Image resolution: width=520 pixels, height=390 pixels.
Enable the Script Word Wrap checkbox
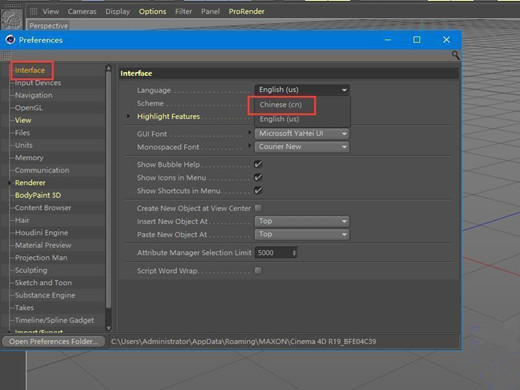pyautogui.click(x=258, y=270)
